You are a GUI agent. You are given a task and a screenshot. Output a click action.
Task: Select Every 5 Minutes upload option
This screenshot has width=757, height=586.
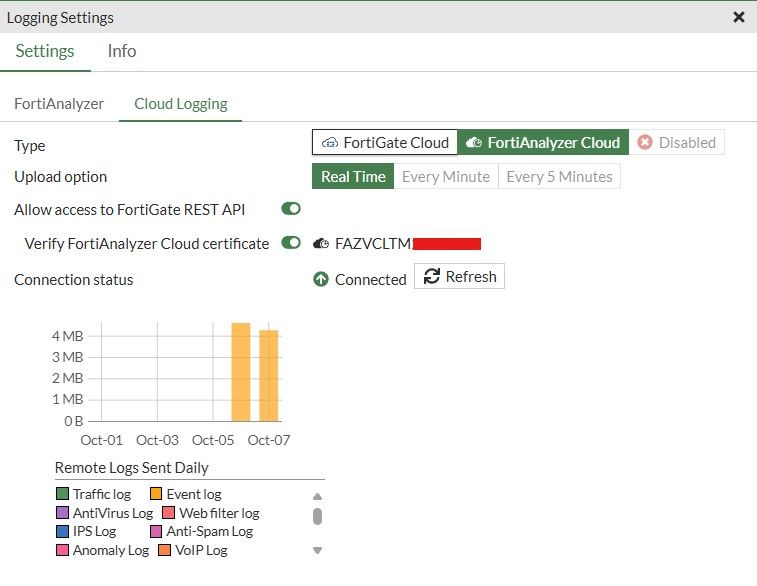point(559,176)
